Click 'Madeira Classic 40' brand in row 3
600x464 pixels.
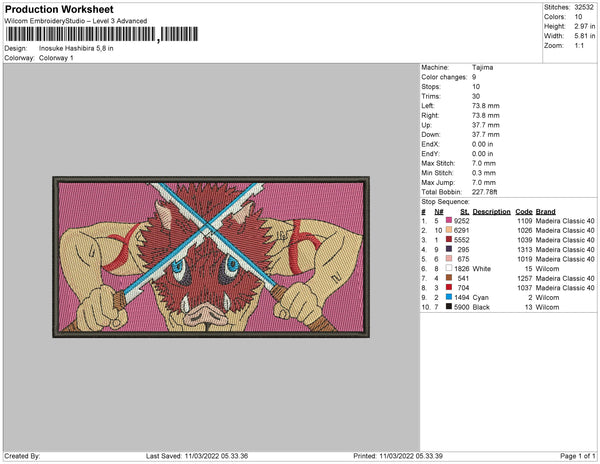tap(565, 240)
